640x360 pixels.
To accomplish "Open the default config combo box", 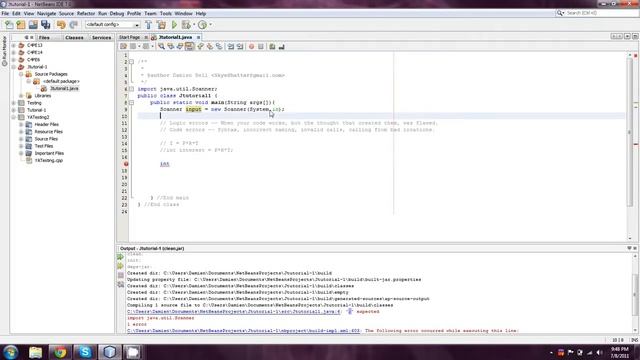I will coord(112,25).
